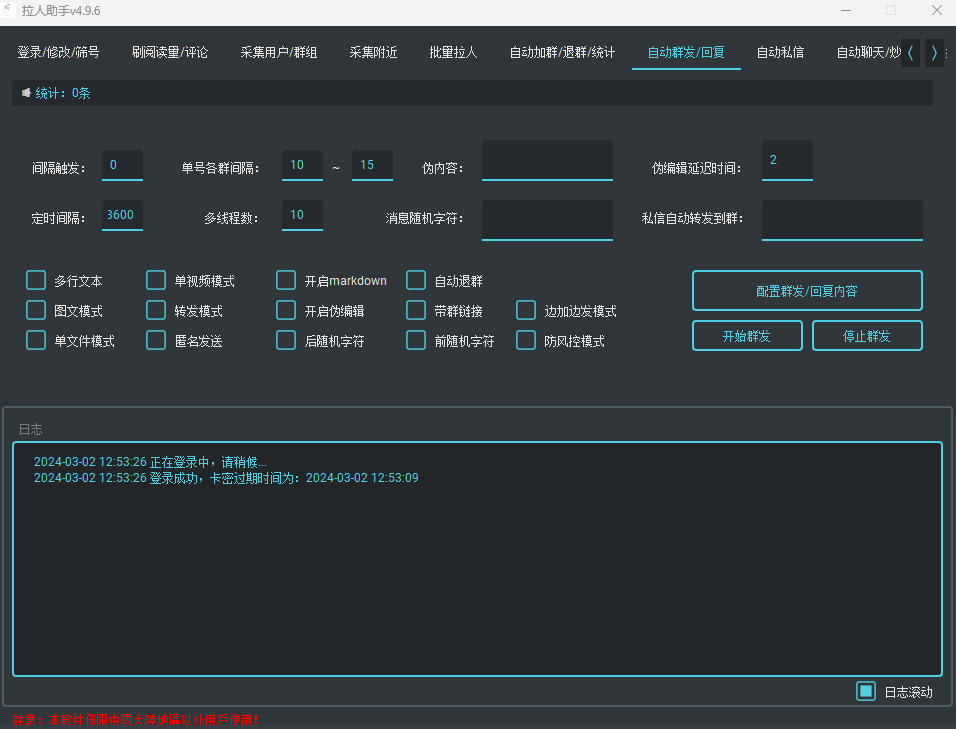Click the 多线程数 input field
The image size is (956, 729).
(302, 215)
